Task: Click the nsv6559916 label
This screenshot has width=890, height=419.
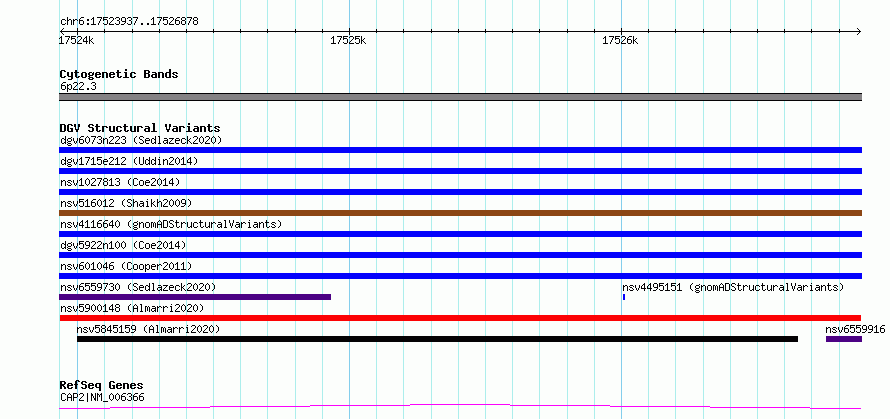Action: 855,329
